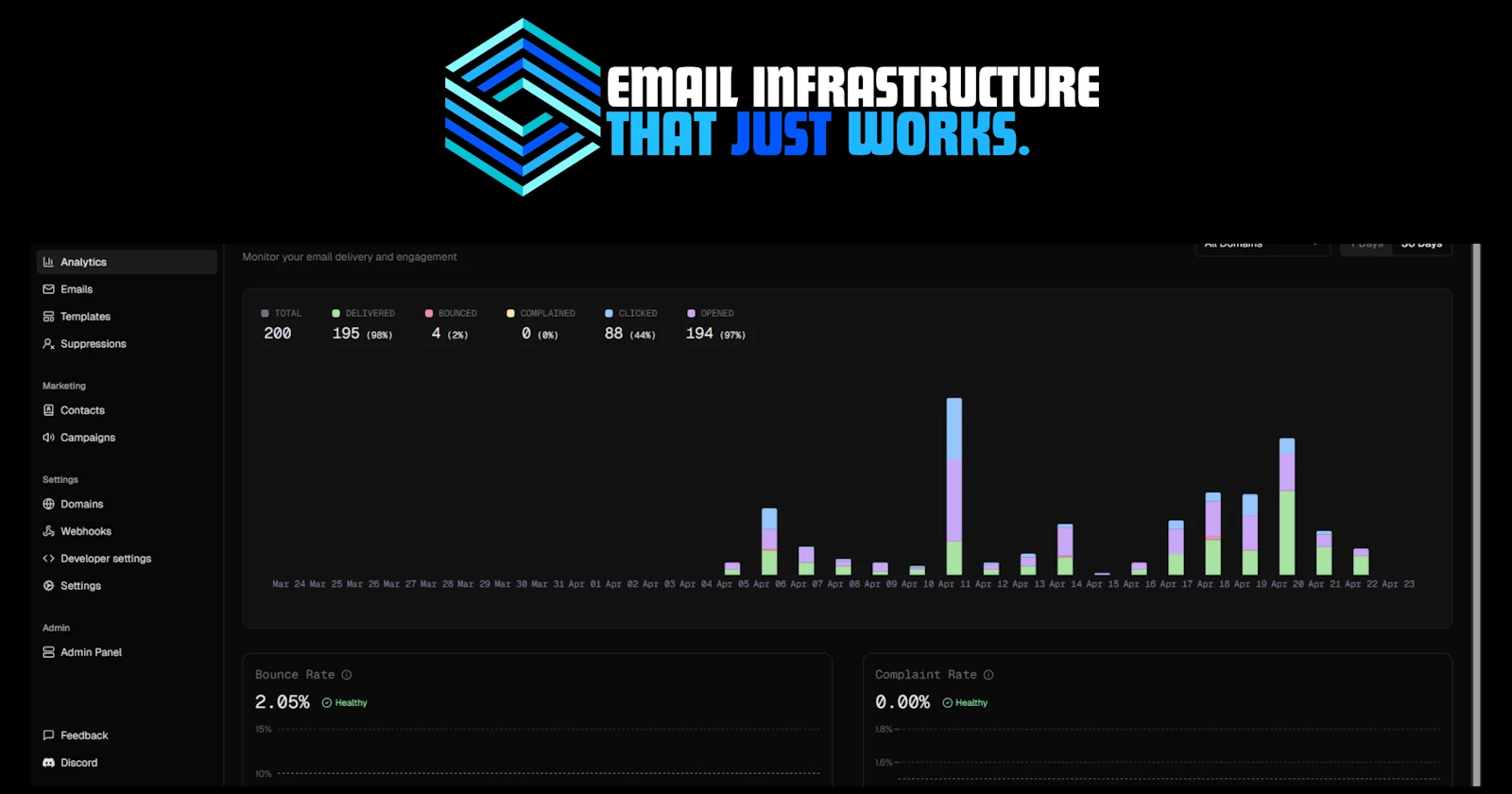Click the Bounce Rate value 2.05%
The image size is (1512, 794).
[283, 702]
